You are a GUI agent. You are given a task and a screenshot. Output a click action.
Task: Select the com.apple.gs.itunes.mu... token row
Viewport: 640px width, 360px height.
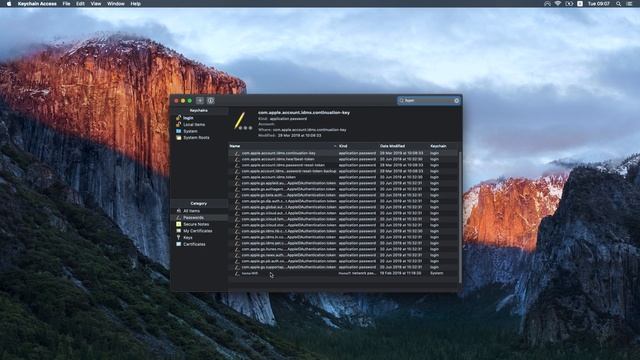click(343, 249)
